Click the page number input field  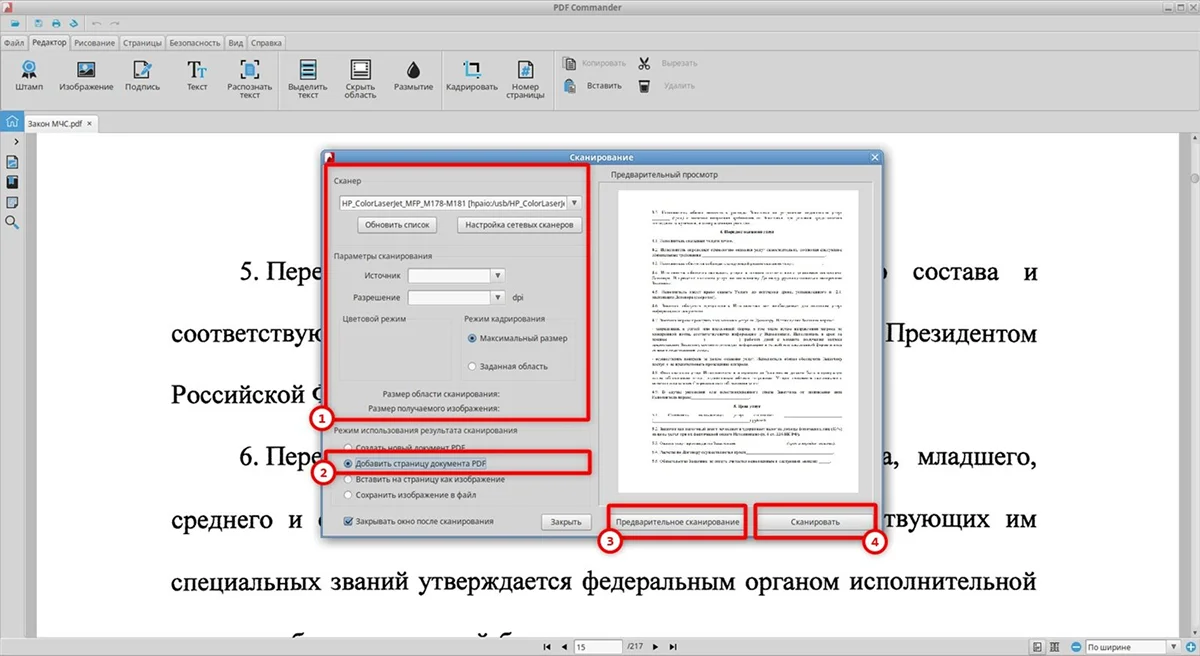pyautogui.click(x=597, y=647)
